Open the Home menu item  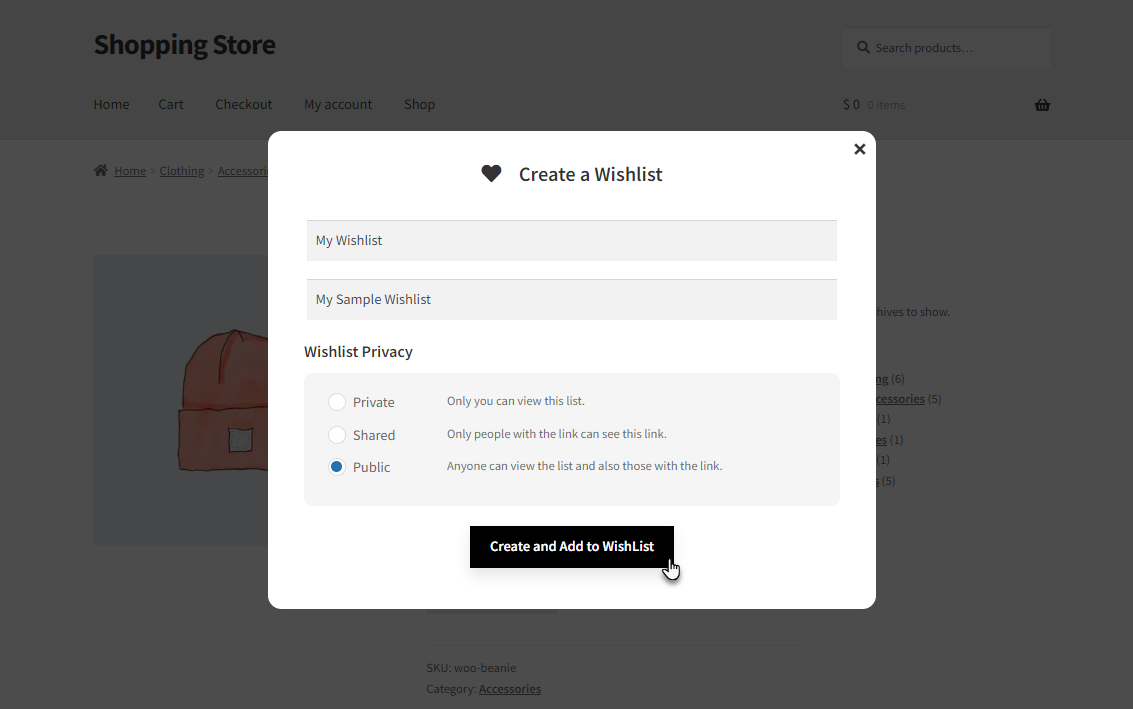click(111, 104)
